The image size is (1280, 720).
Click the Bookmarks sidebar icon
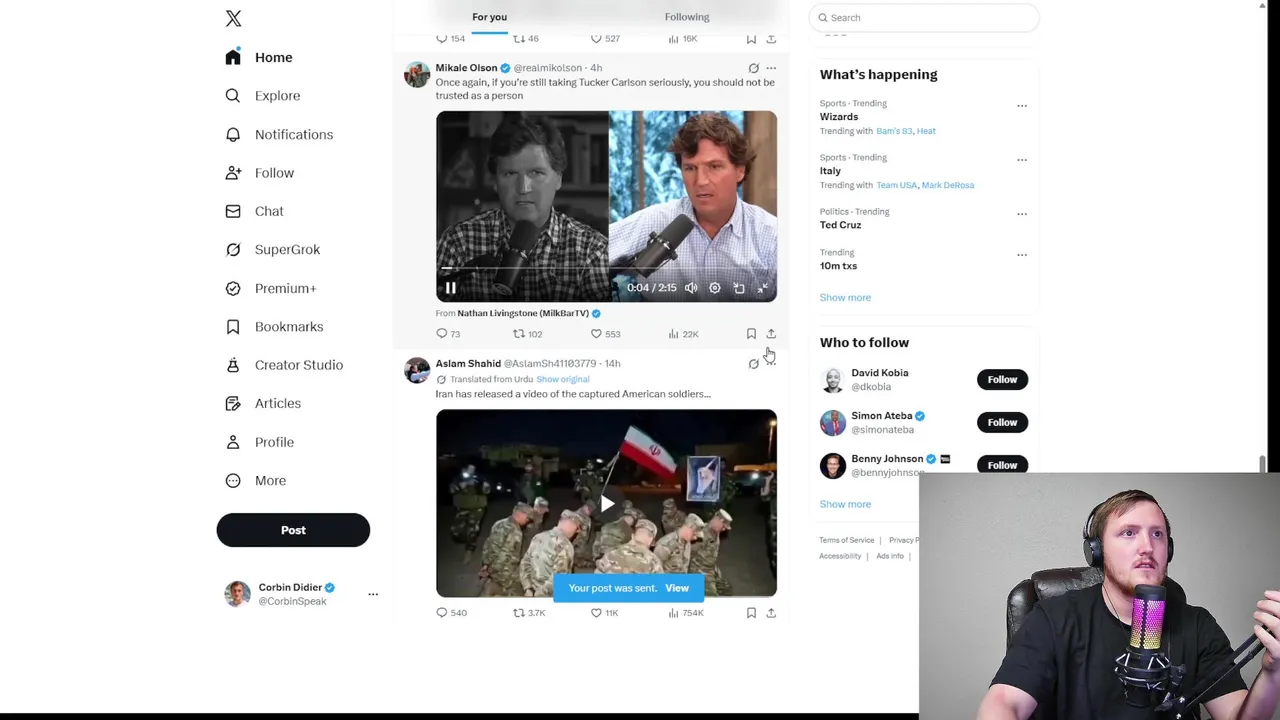[233, 326]
